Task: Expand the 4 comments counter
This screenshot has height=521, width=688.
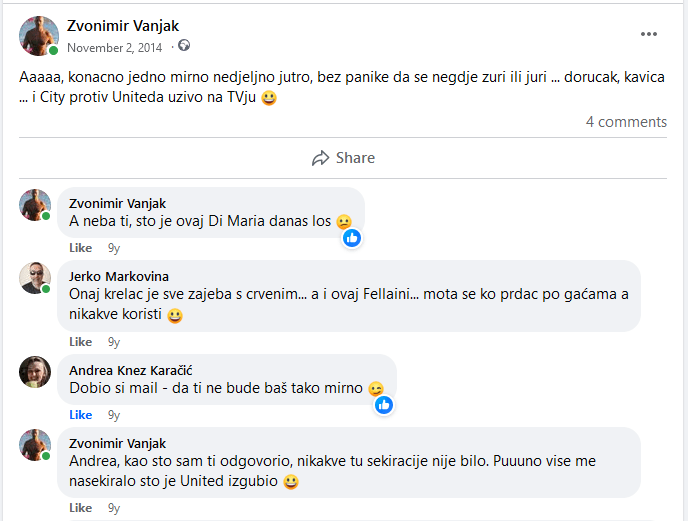Action: click(626, 122)
